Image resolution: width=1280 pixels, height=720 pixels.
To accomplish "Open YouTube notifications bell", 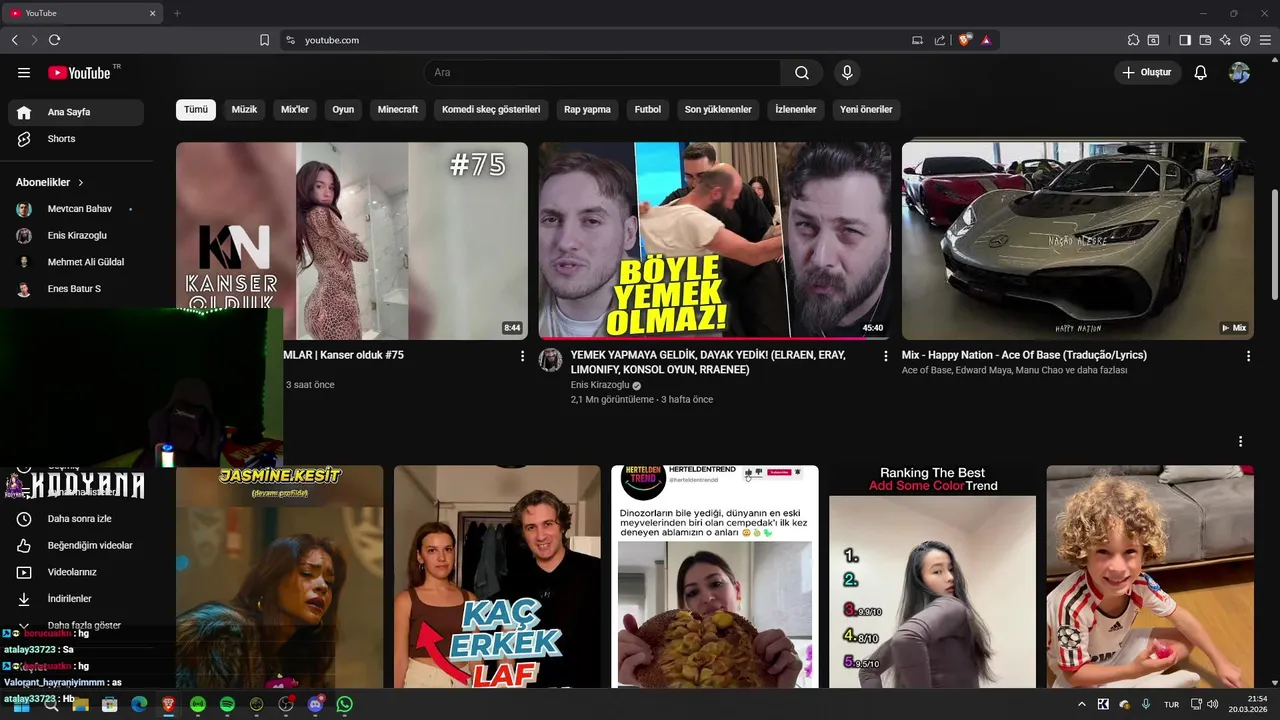I will click(1201, 73).
